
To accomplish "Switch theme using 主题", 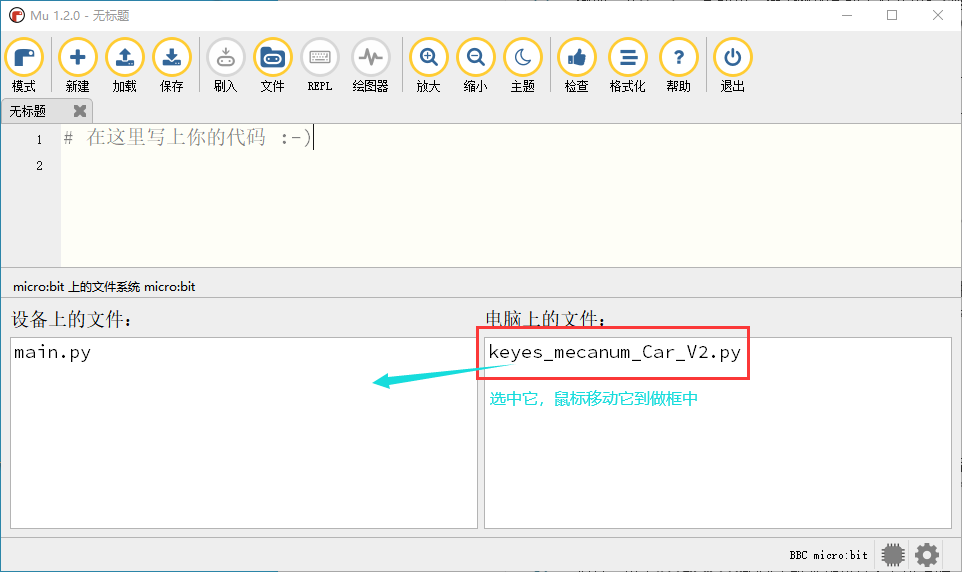I will click(x=523, y=65).
